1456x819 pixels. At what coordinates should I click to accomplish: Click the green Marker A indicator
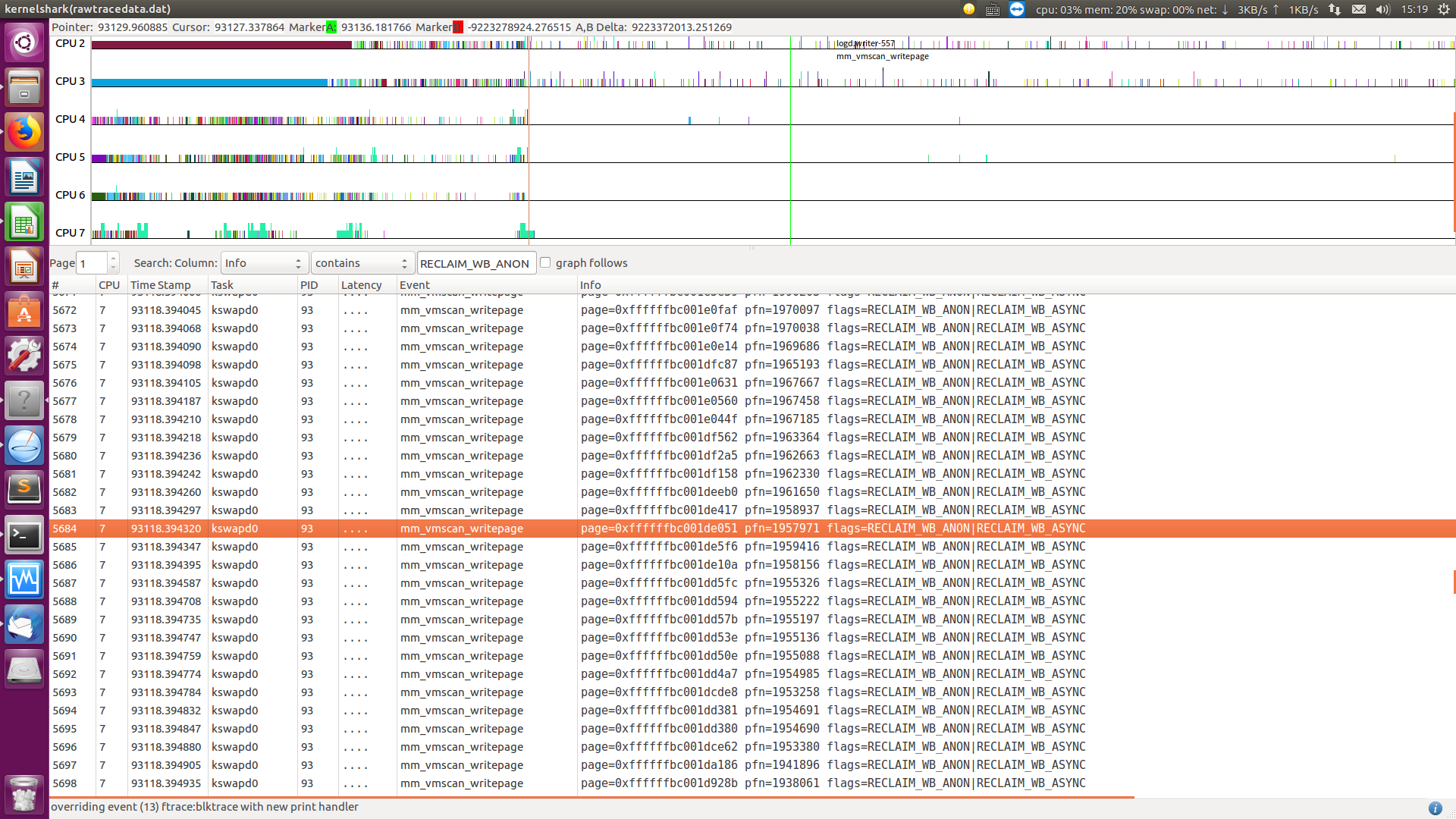[331, 27]
